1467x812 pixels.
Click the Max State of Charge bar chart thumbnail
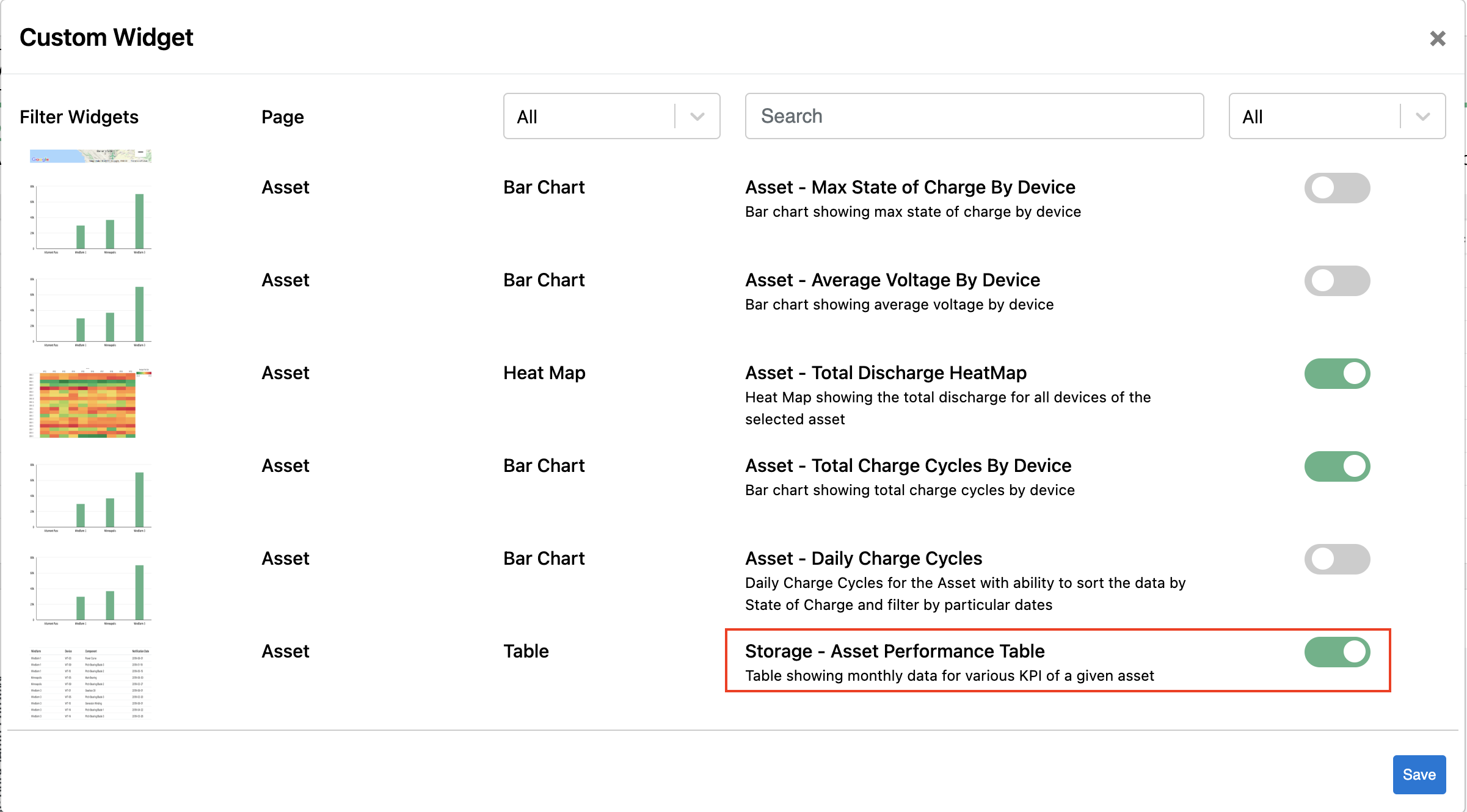90,219
